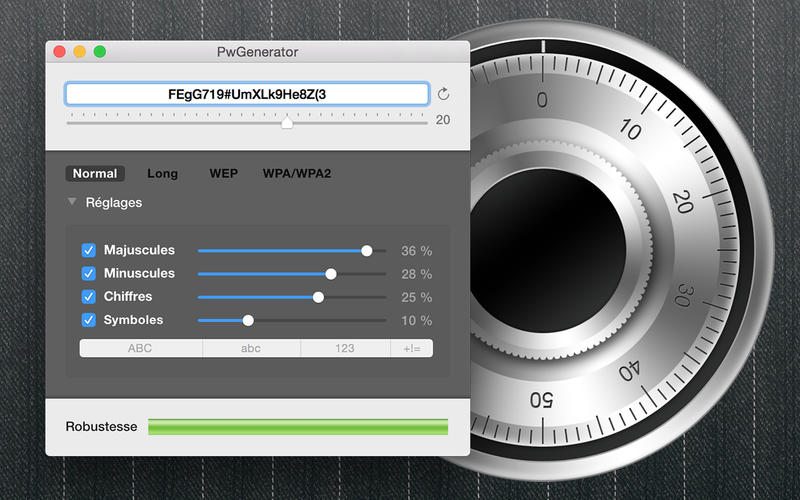Click the green Robustesse strength bar
The height and width of the screenshot is (500, 800).
click(x=297, y=427)
